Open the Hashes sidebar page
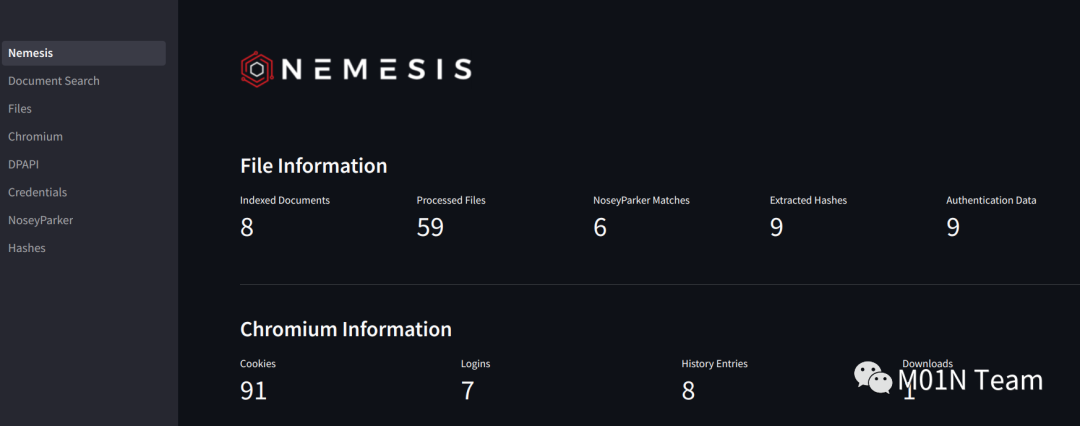Image resolution: width=1080 pixels, height=426 pixels. pyautogui.click(x=27, y=248)
